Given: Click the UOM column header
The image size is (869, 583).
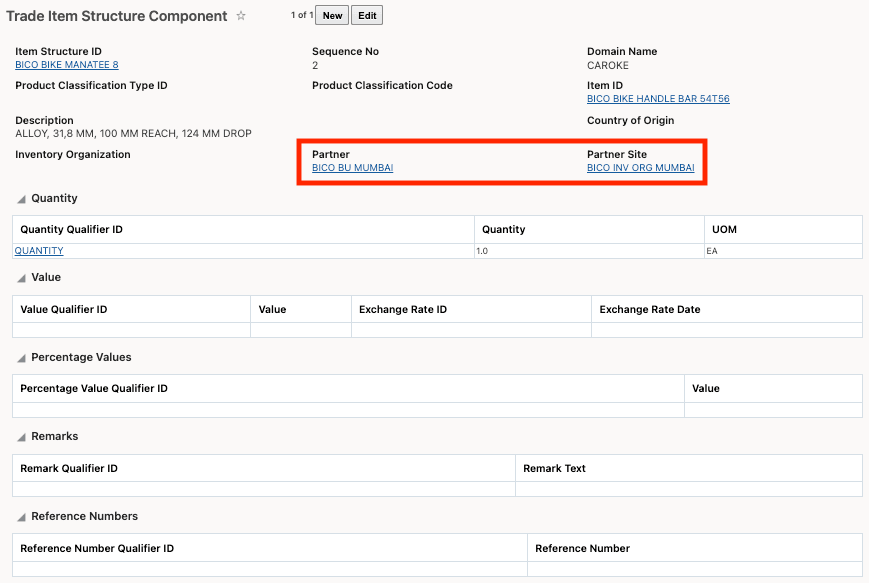Looking at the screenshot, I should pyautogui.click(x=724, y=230).
